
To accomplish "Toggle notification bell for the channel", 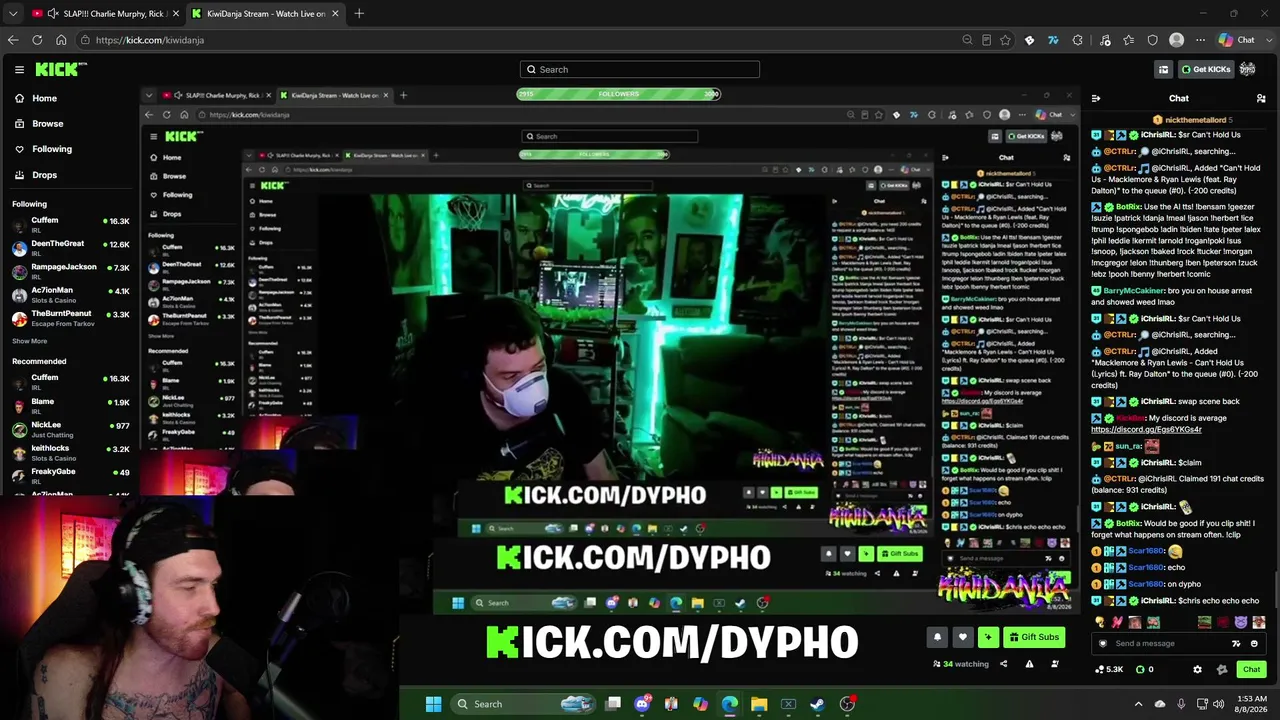I will pos(937,637).
